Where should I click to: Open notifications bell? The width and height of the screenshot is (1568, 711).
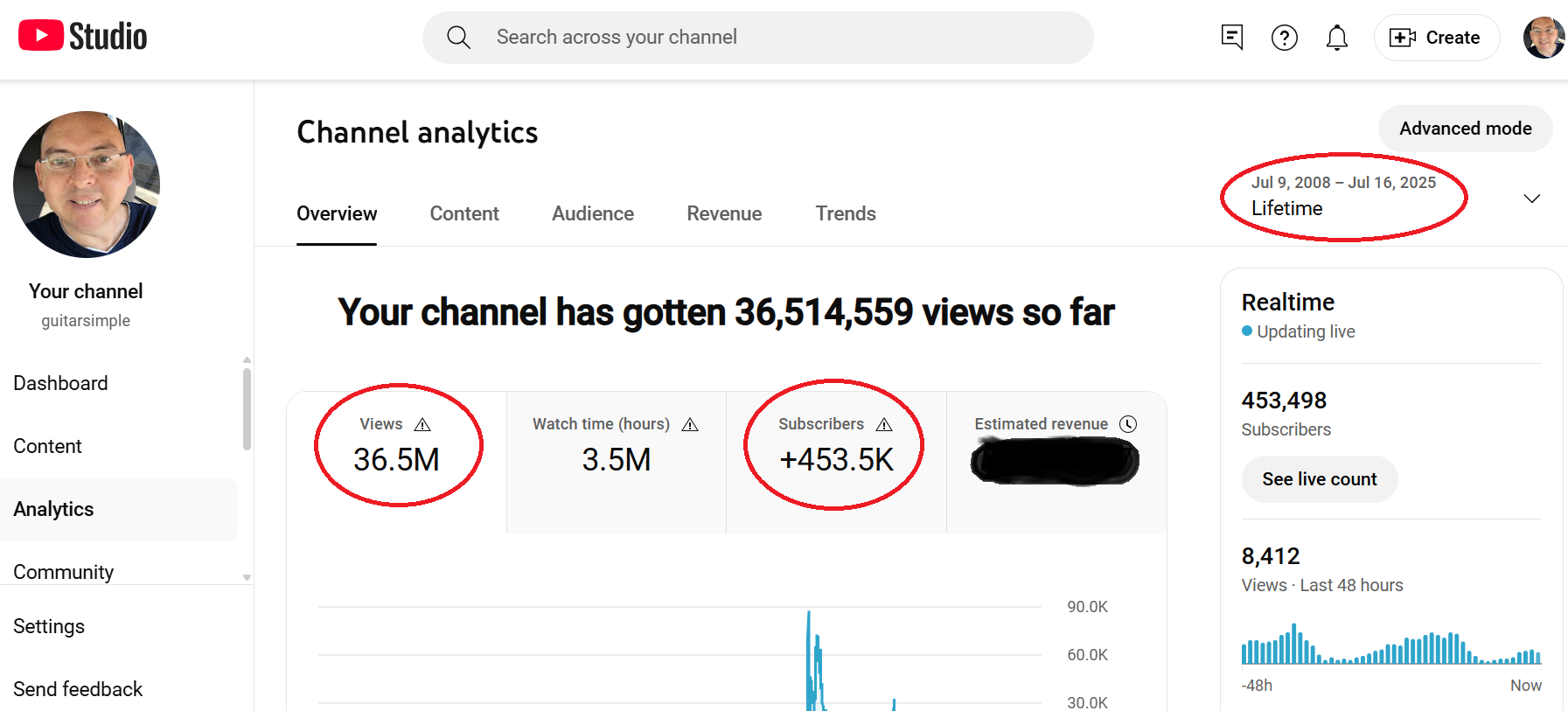pyautogui.click(x=1336, y=38)
